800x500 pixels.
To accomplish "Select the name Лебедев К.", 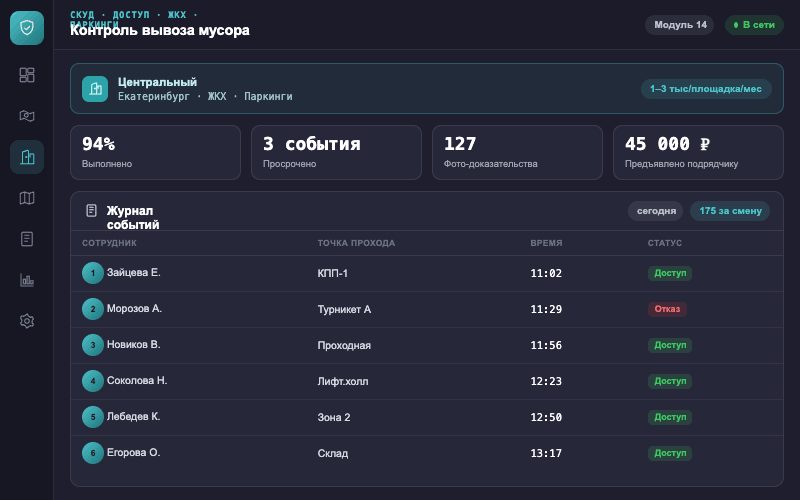I will tap(134, 416).
